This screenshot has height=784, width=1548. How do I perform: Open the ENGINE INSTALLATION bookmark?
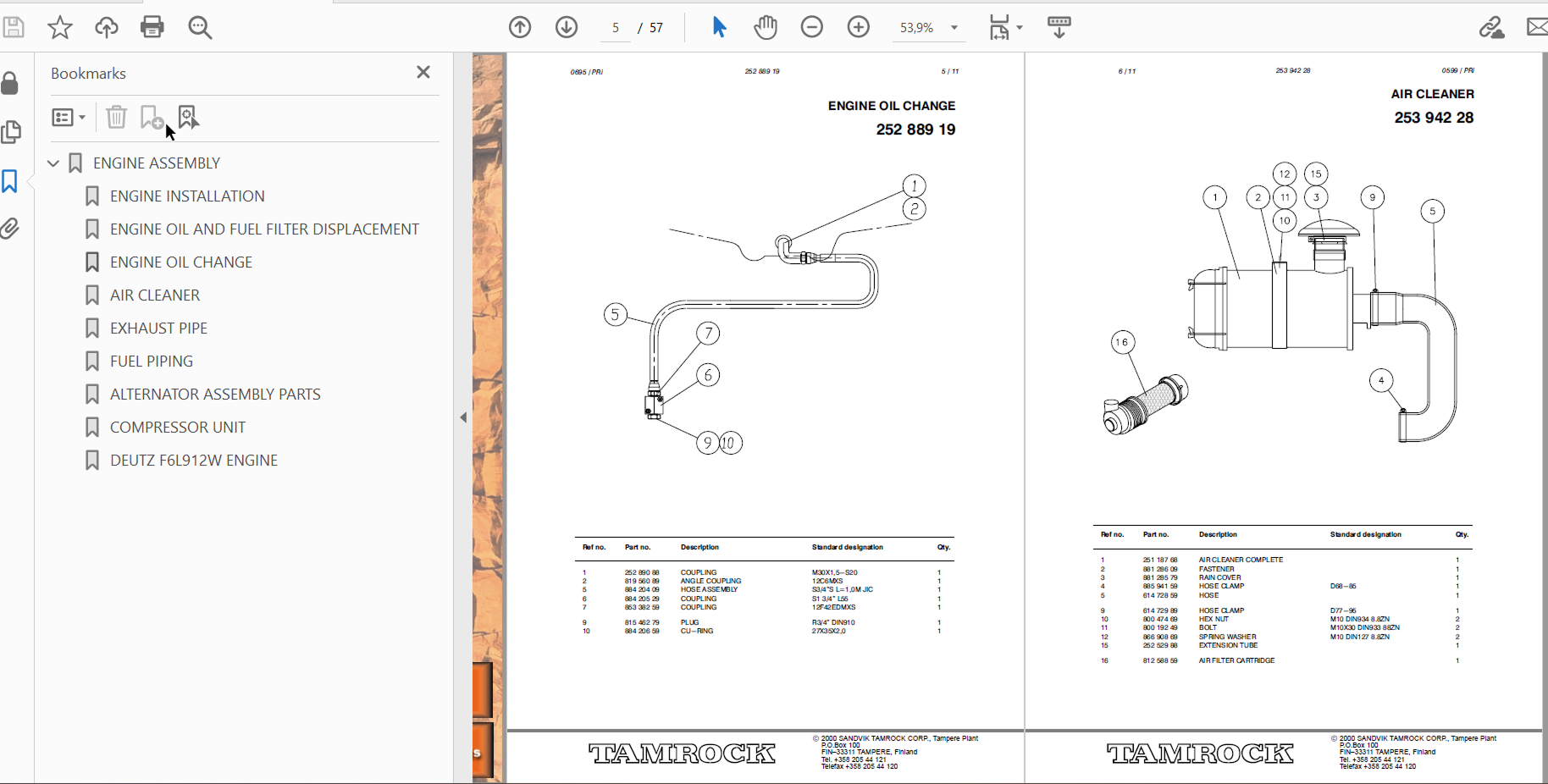point(187,196)
